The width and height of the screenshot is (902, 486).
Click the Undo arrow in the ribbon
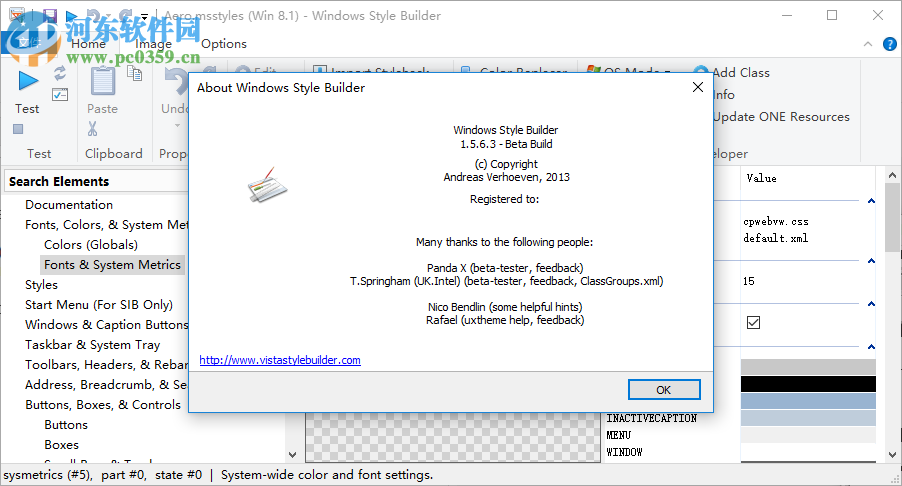pos(175,82)
